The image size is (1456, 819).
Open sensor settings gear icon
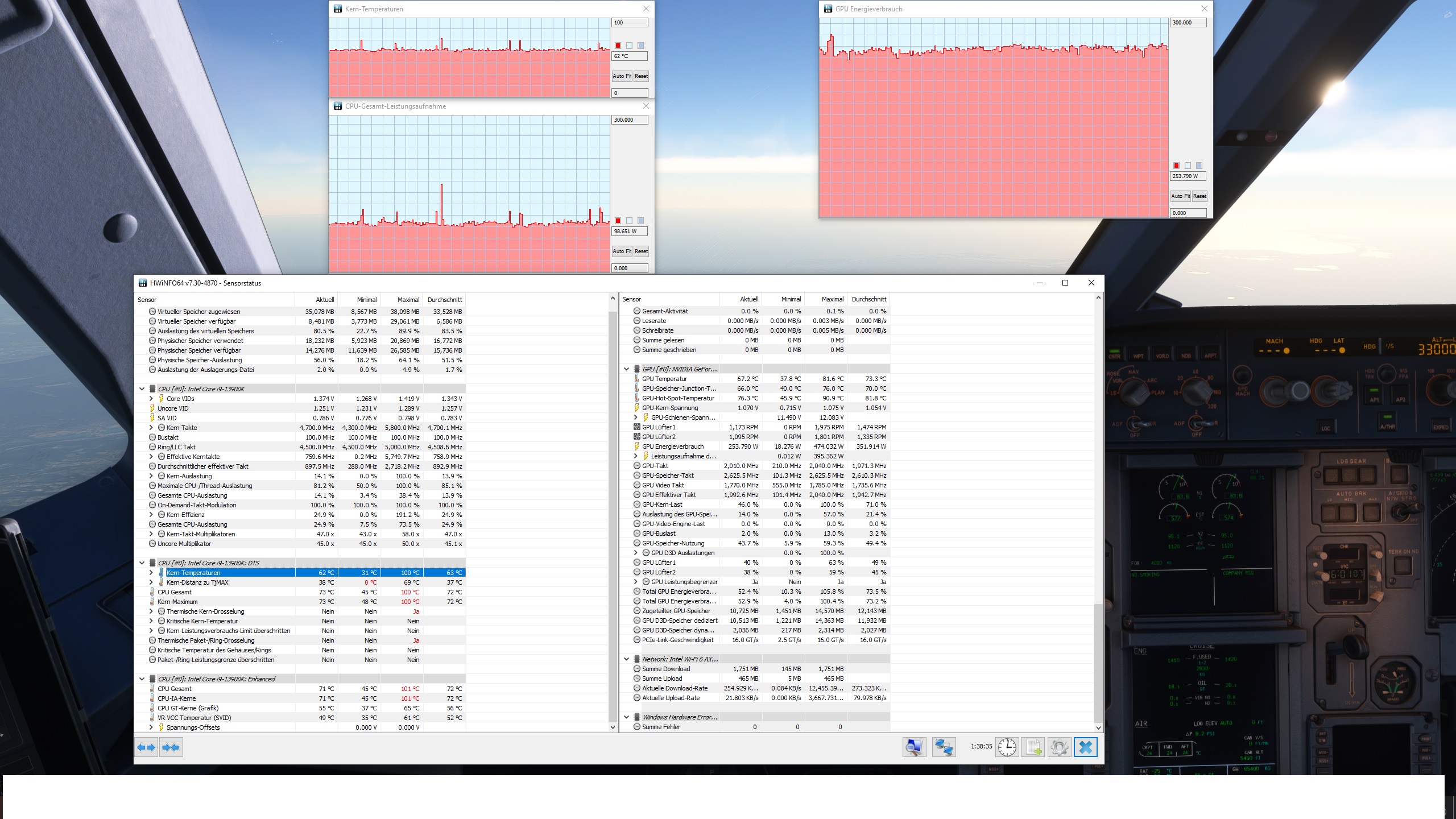pos(1059,747)
